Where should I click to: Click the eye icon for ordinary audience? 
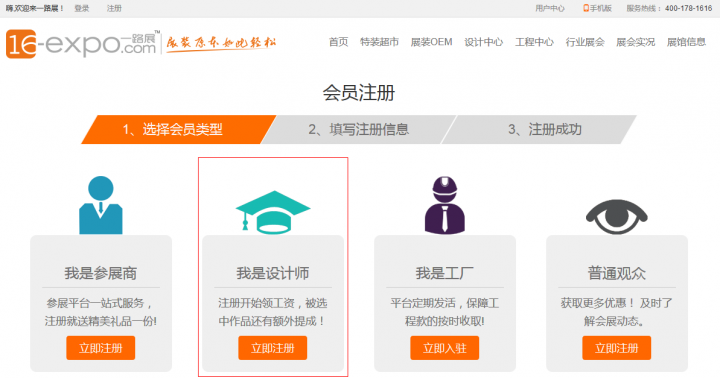click(x=617, y=216)
